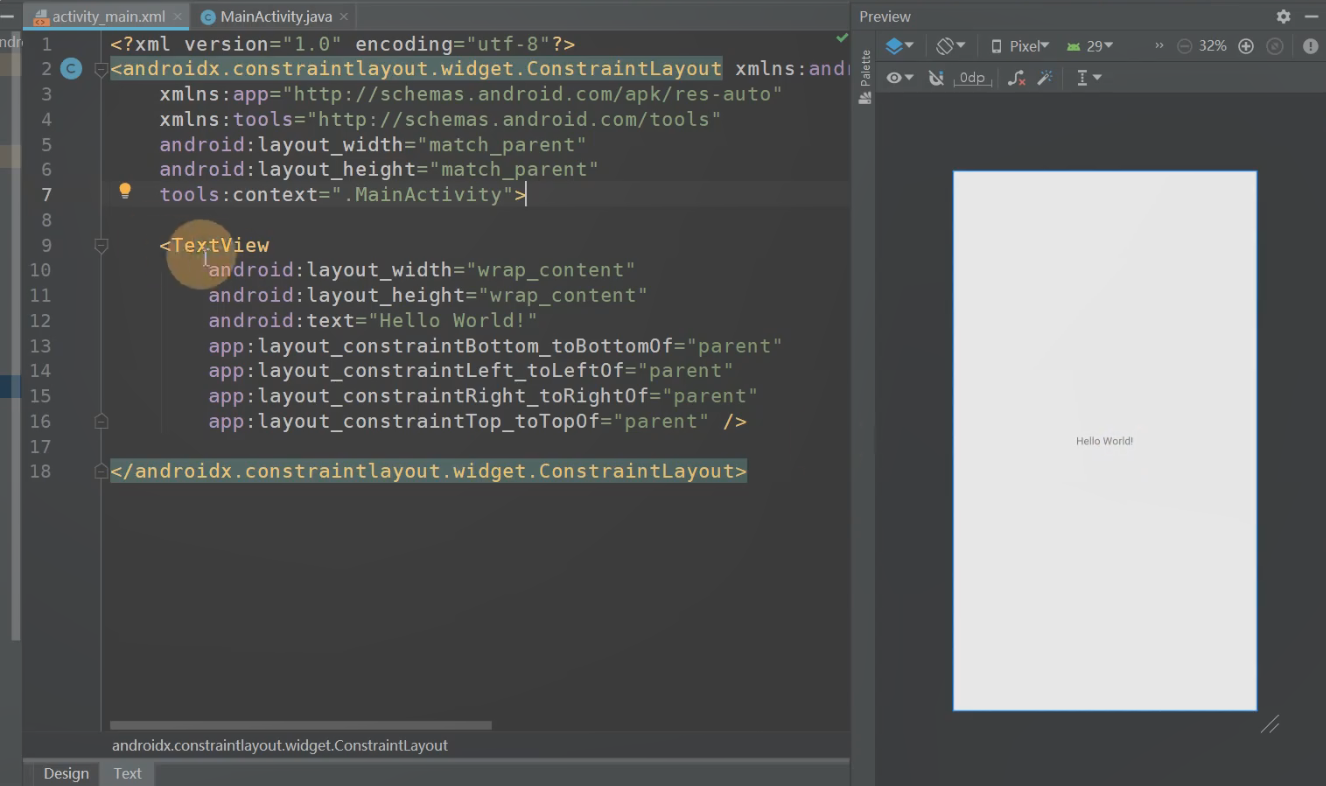The height and width of the screenshot is (786, 1326).
Task: Clear all constraints icon
Action: [1016, 77]
